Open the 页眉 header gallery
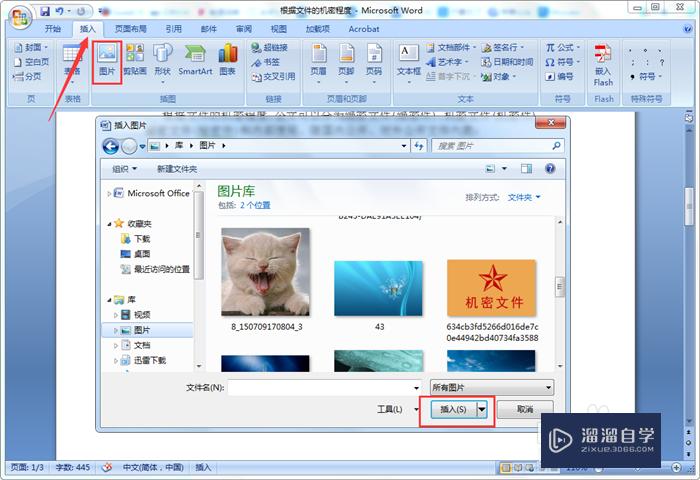 tap(319, 63)
